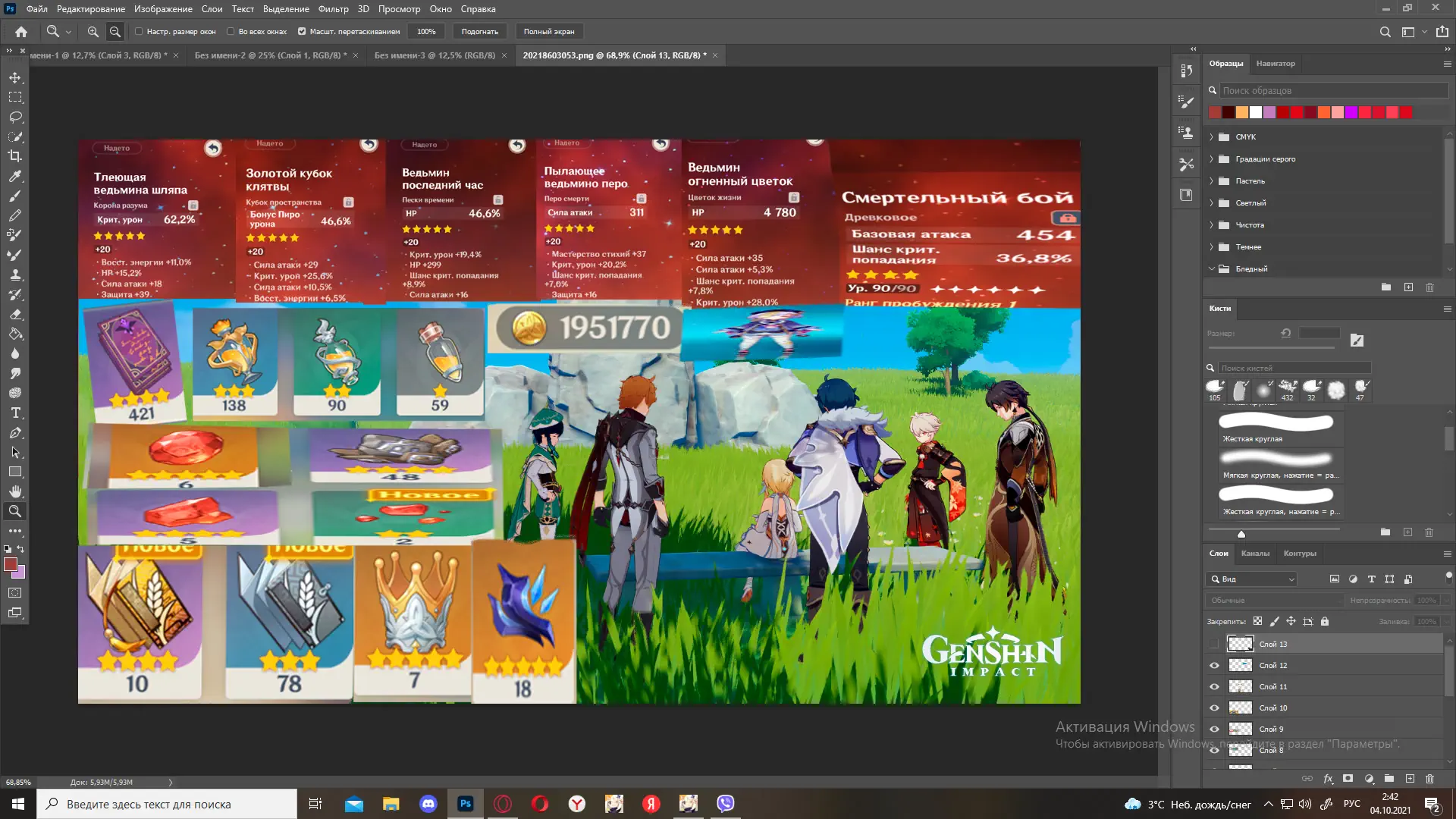
Task: Select the Move tool
Action: tap(15, 77)
